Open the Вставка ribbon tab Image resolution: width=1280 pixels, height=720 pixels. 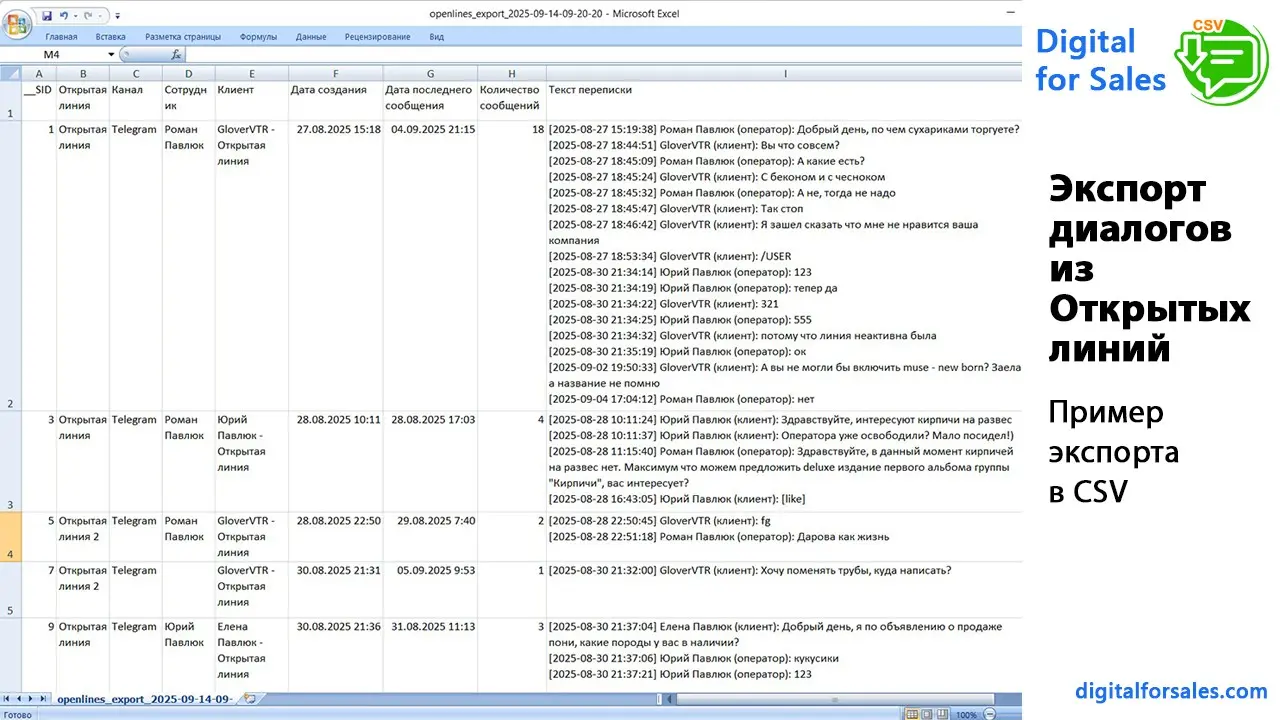coord(110,37)
